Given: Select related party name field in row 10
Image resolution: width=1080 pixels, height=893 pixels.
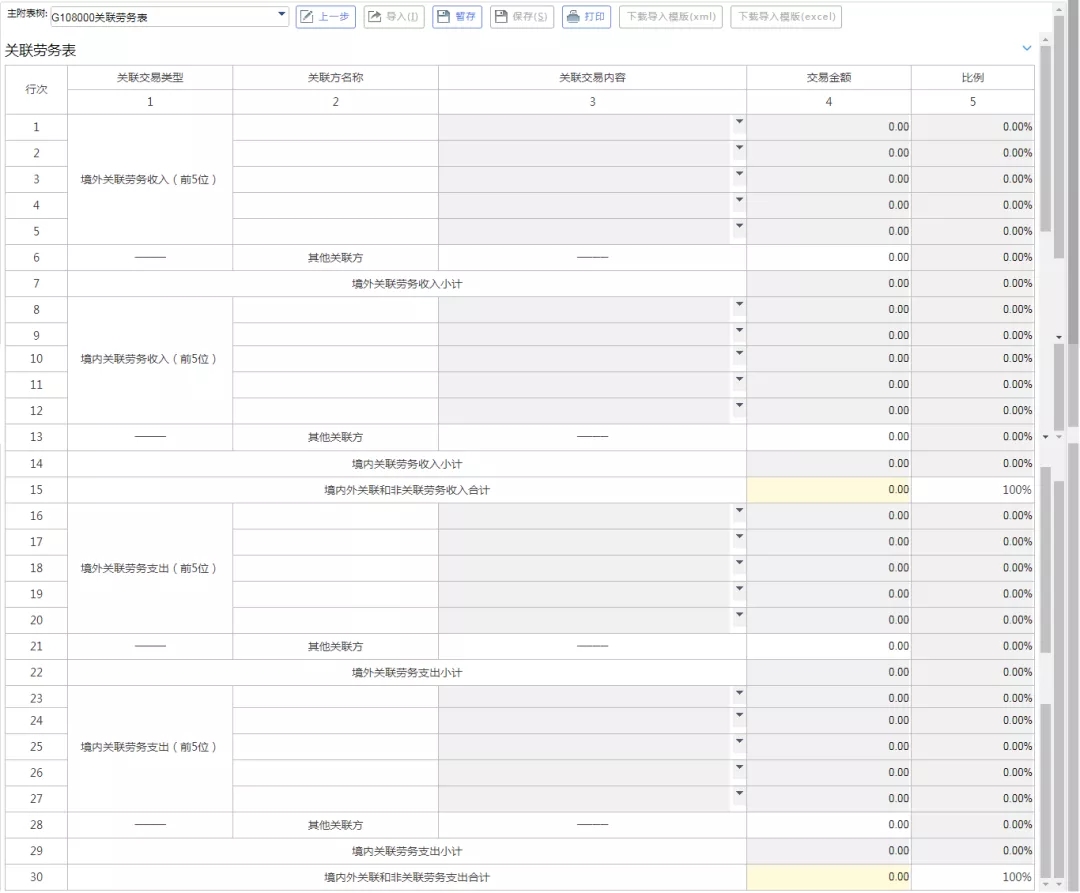Looking at the screenshot, I should click(335, 359).
